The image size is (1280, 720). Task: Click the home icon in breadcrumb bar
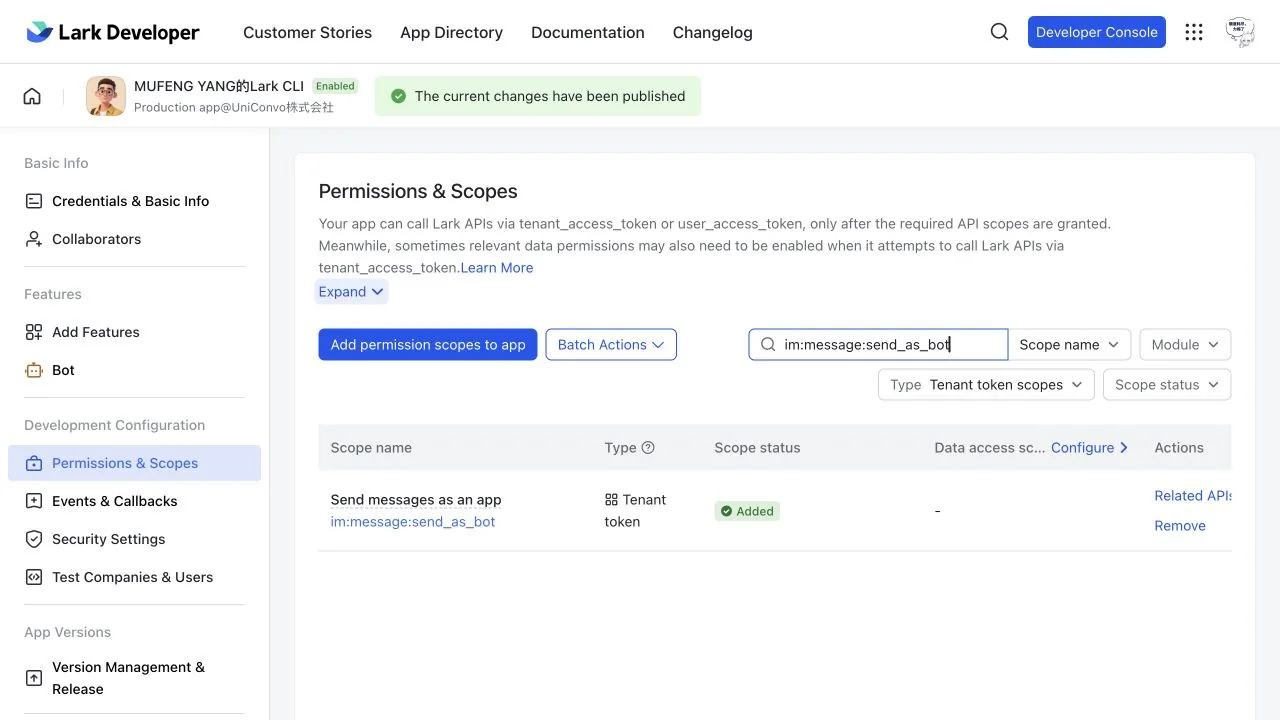32,96
